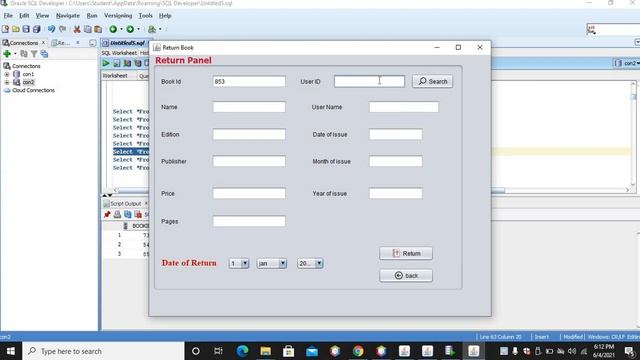Screen dimensions: 640x360
Task: Expand the con2 connection node
Action: coord(7,82)
